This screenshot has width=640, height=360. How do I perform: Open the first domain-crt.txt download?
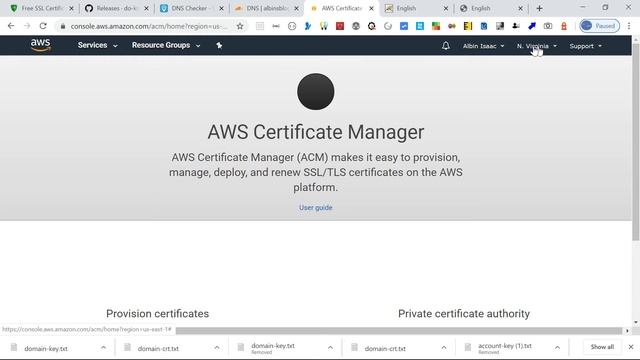pos(158,349)
